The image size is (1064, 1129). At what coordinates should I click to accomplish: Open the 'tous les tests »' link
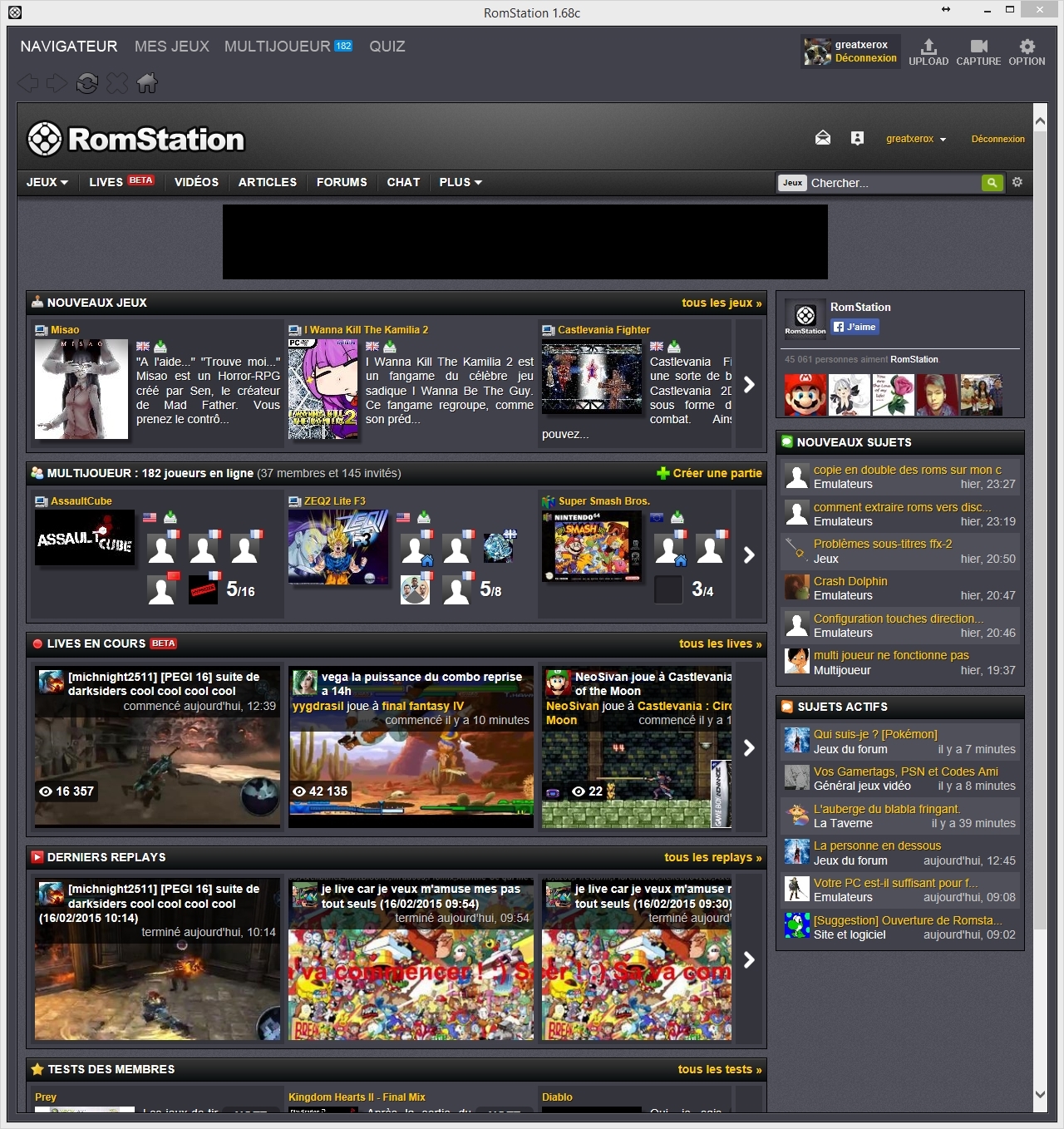click(x=720, y=1069)
